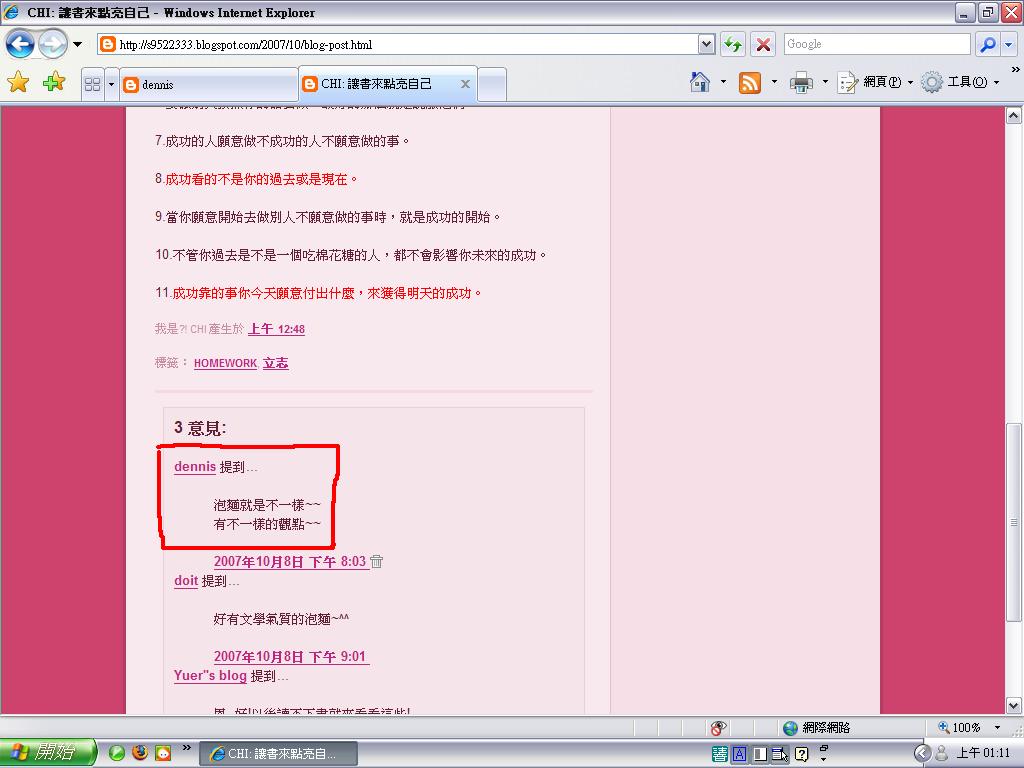The image size is (1024, 768).
Task: Change zoom level with the 100% button
Action: pos(959,728)
